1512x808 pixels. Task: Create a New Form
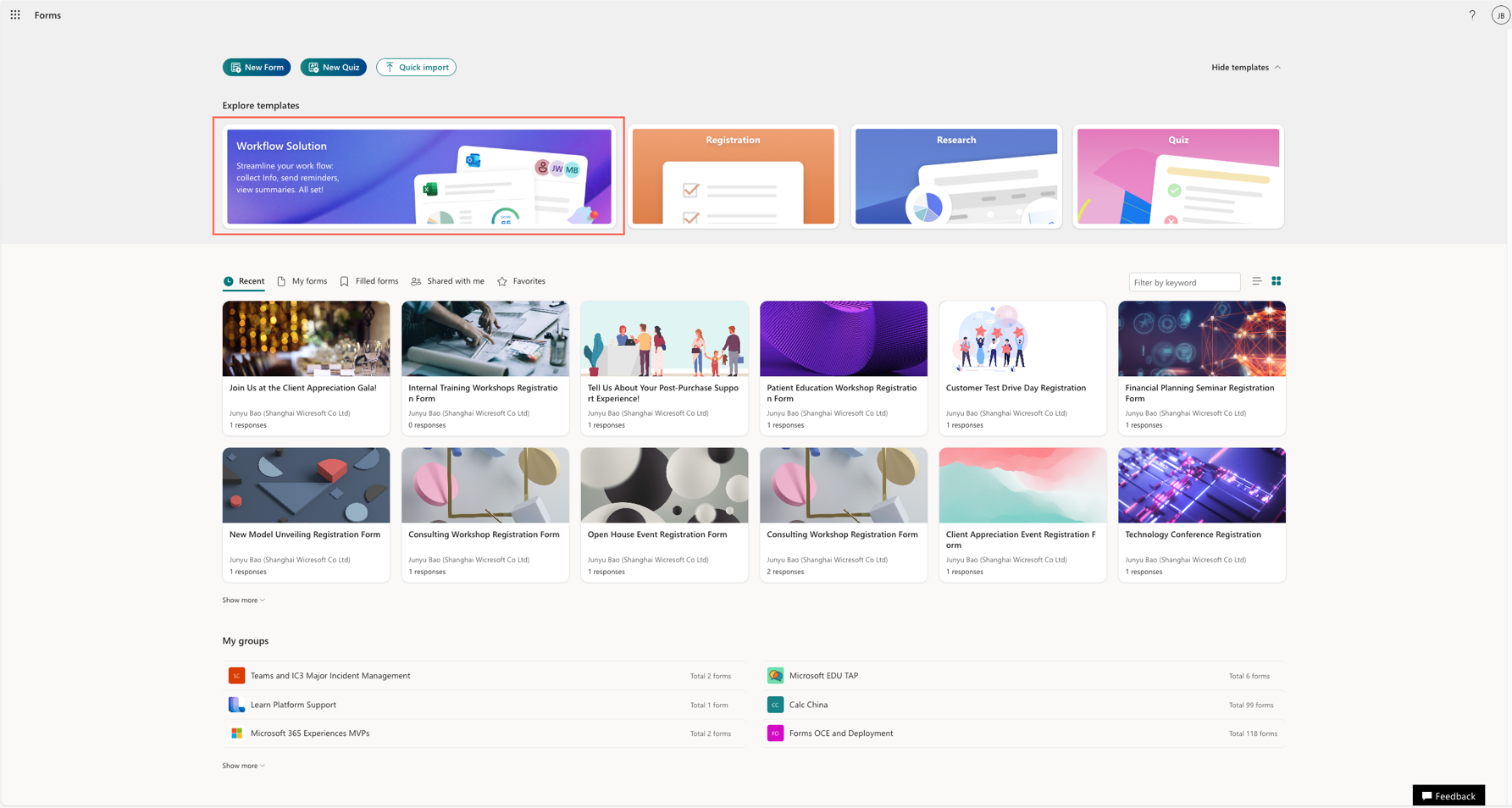(257, 68)
